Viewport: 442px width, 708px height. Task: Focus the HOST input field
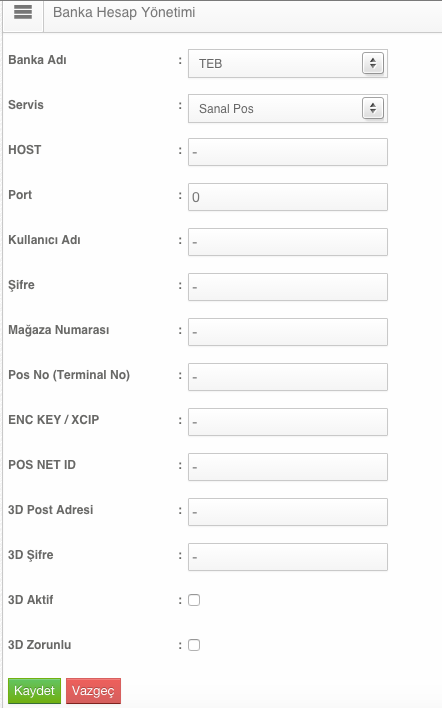pos(288,152)
